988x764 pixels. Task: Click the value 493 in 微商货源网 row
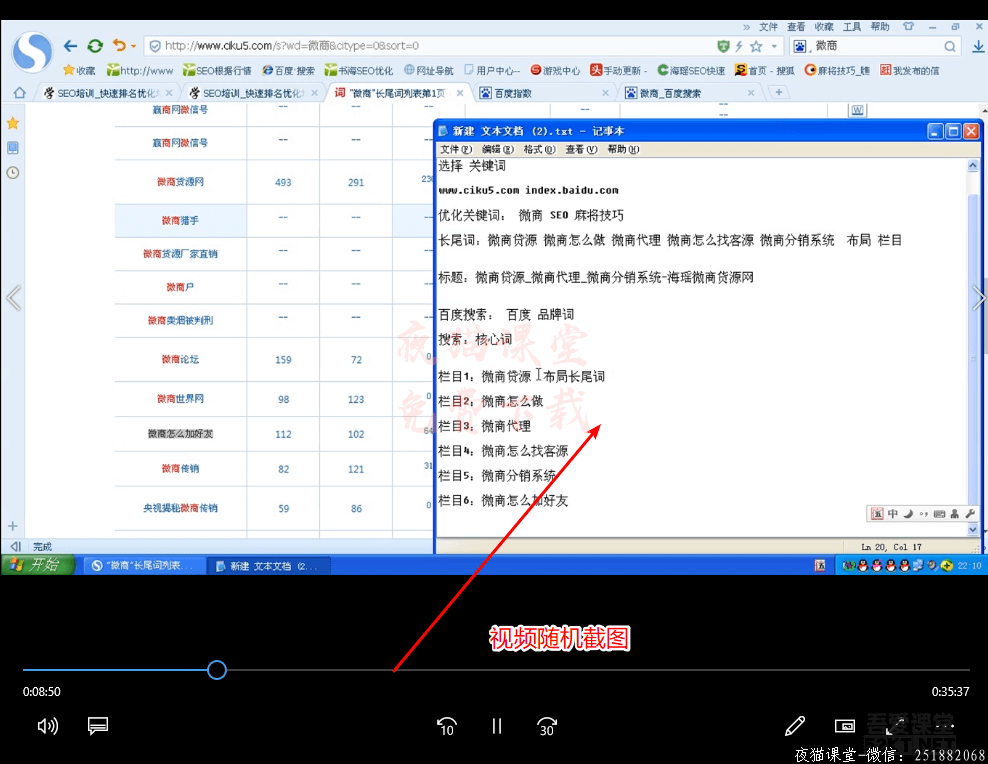283,183
